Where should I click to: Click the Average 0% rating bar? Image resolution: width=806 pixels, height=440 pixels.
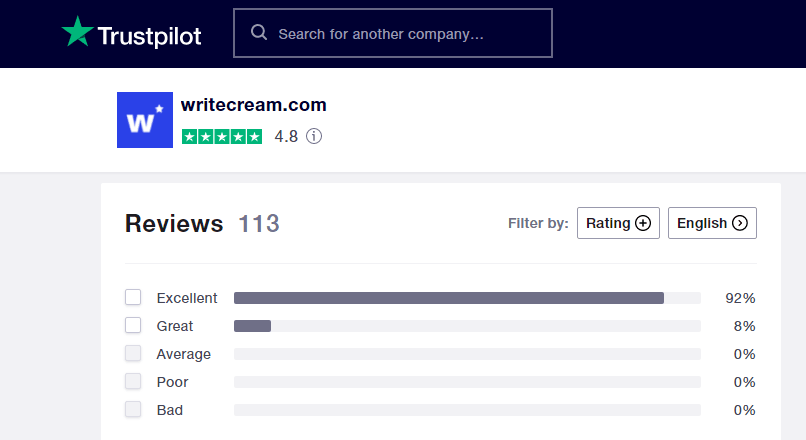click(467, 354)
